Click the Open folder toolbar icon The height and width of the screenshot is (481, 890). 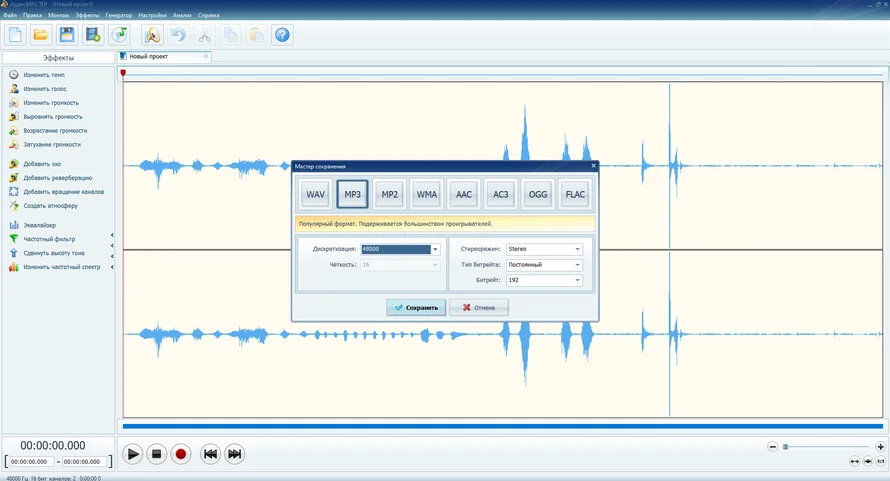41,35
